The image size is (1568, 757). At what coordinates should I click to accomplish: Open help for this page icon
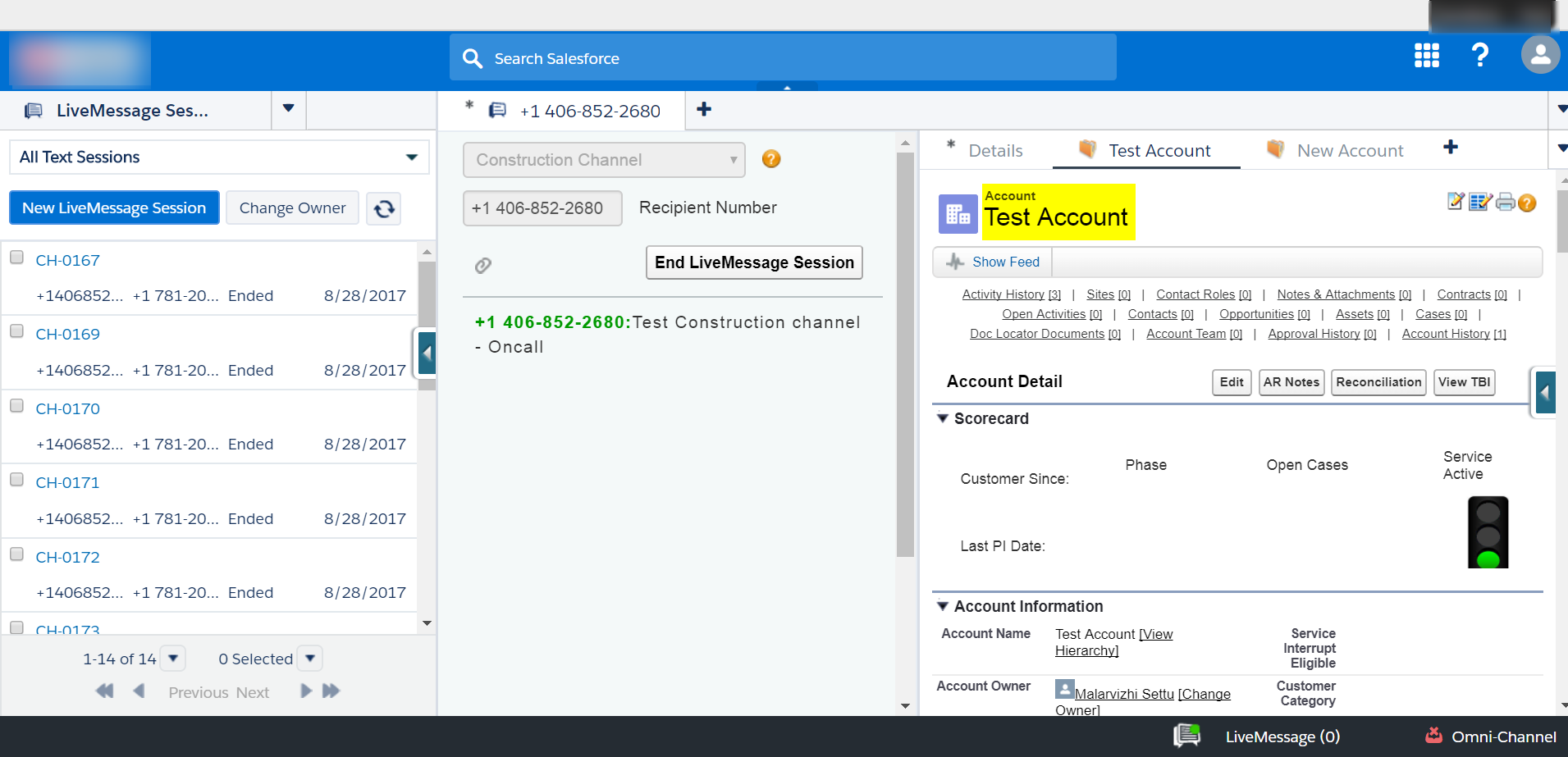pos(1527,203)
